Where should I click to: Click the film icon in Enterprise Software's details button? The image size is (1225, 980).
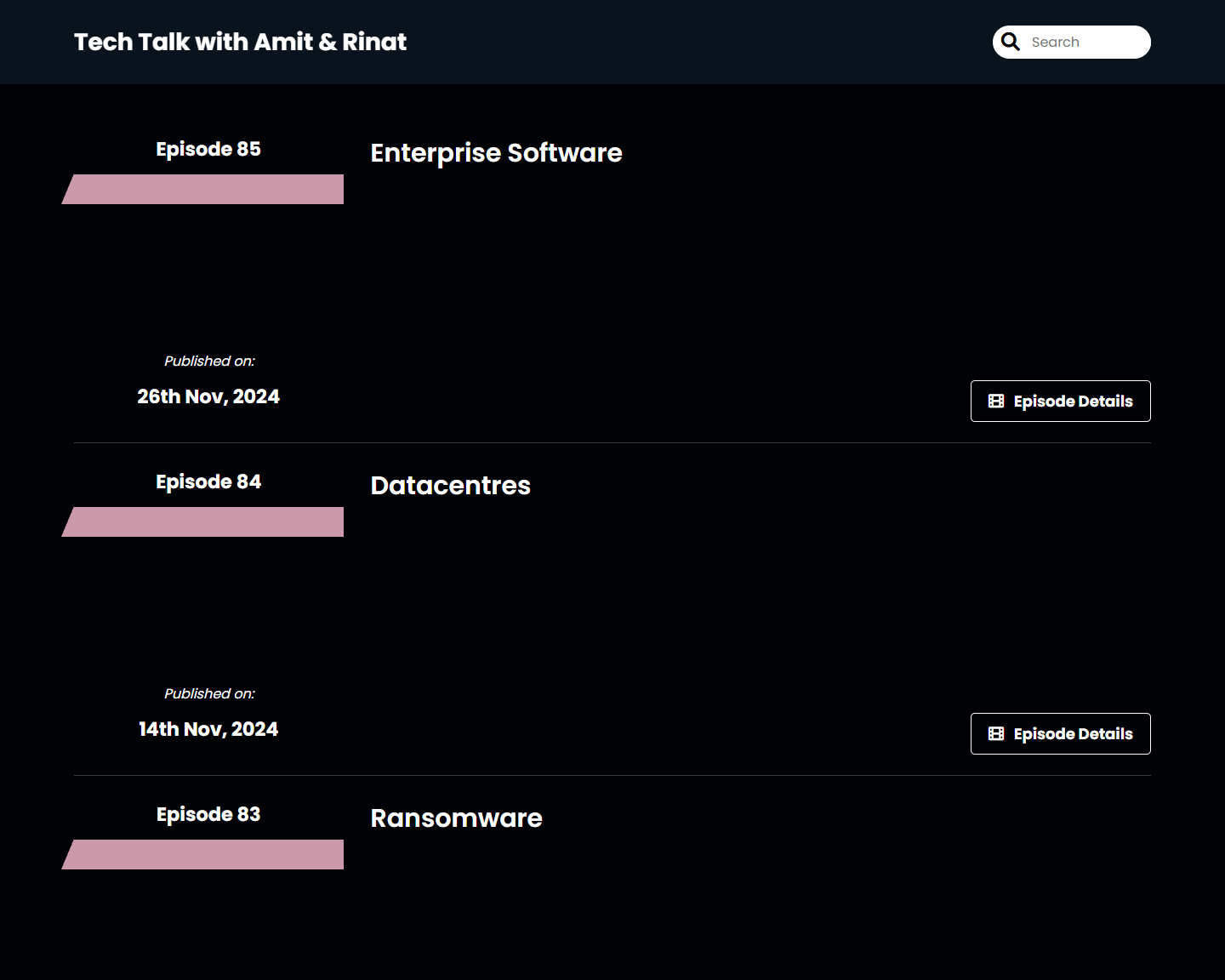pyautogui.click(x=996, y=402)
